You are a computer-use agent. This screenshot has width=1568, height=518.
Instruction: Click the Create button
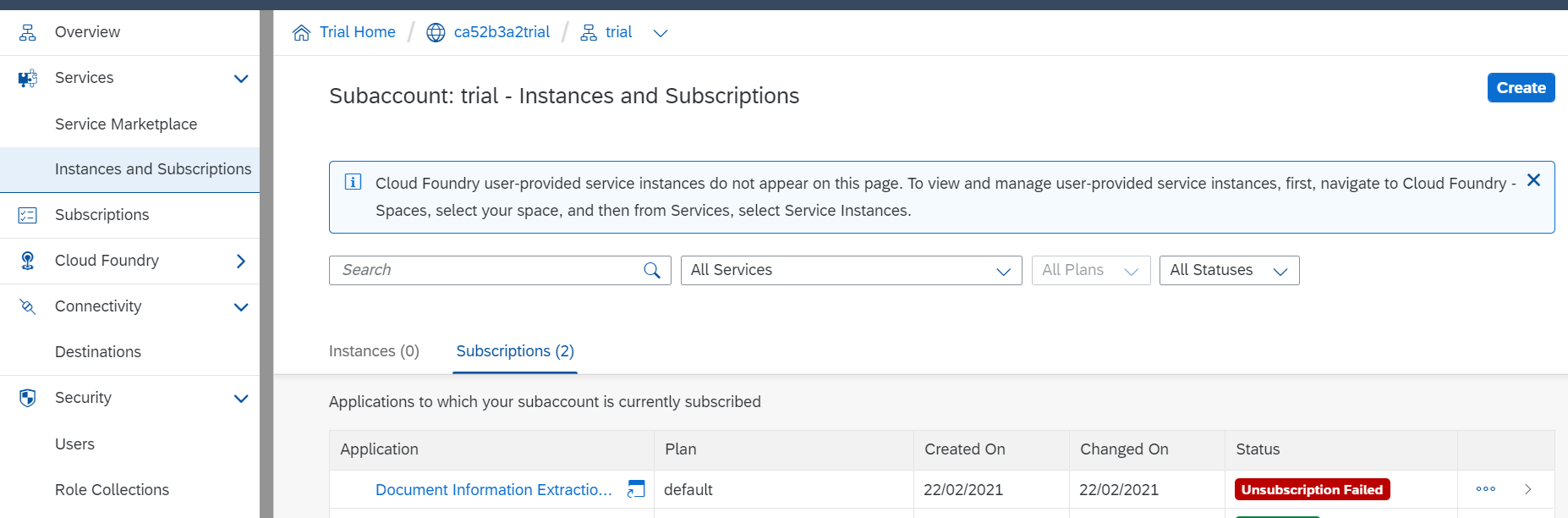(x=1521, y=88)
